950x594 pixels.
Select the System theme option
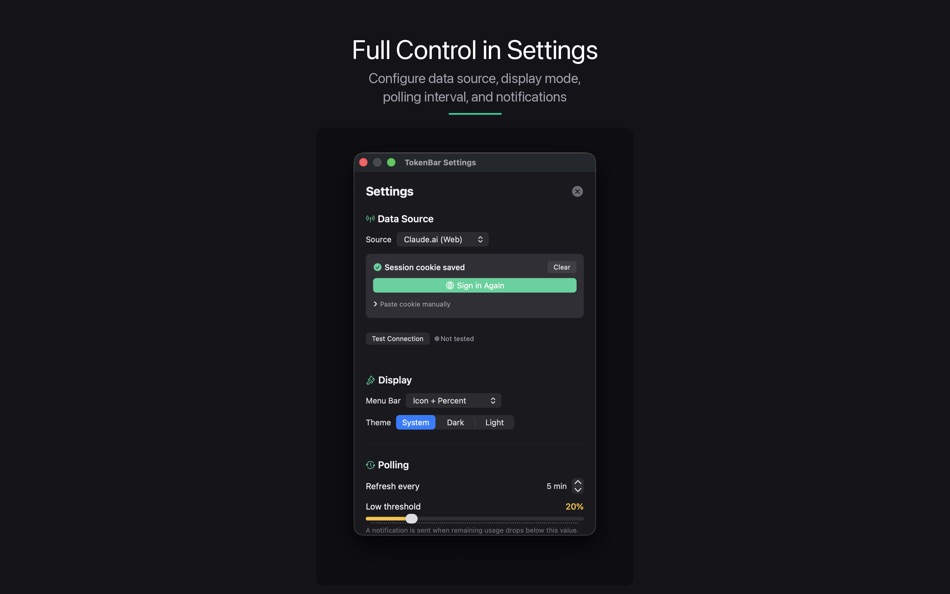click(x=416, y=422)
